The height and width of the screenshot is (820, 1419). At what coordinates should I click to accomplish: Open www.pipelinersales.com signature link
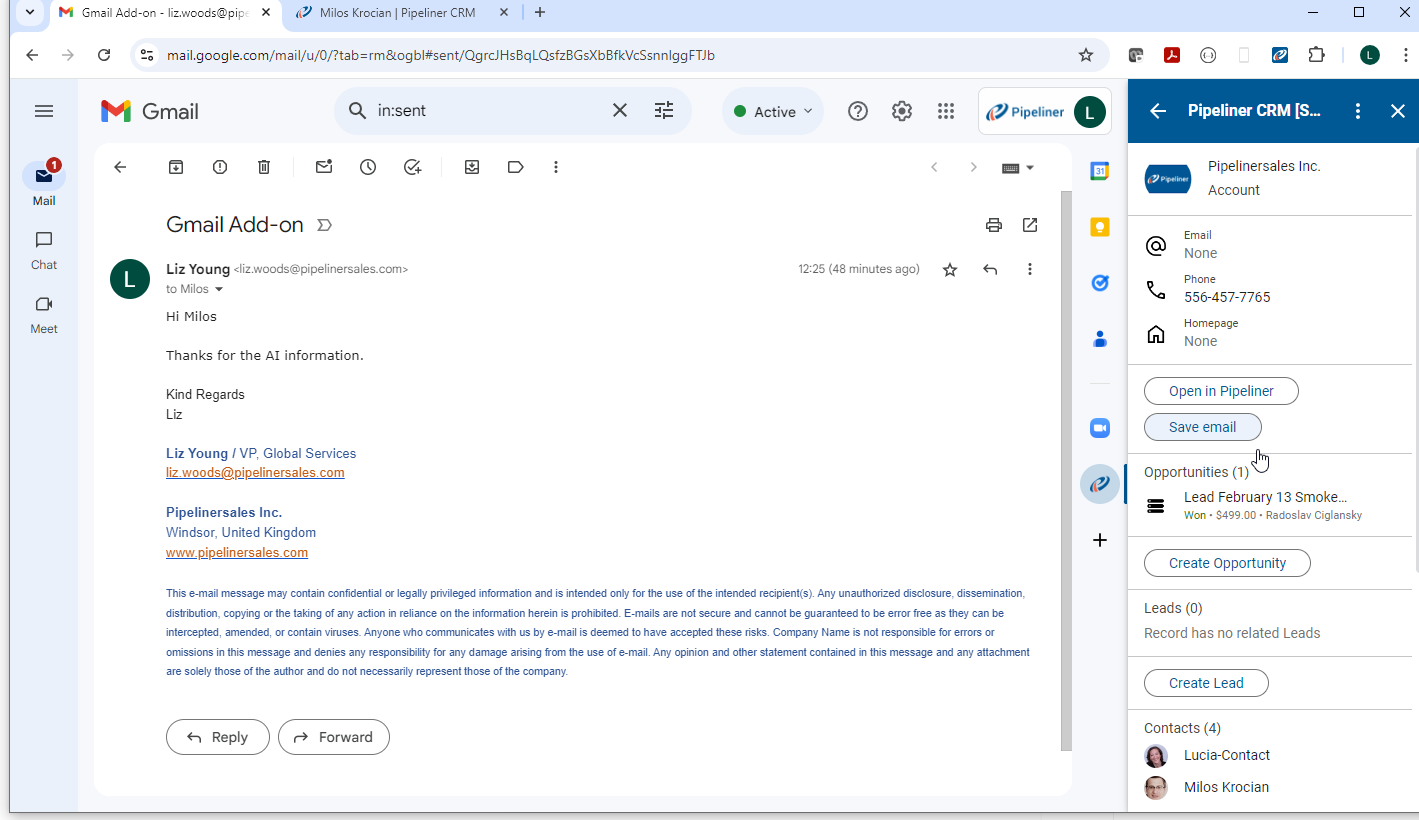coord(237,552)
